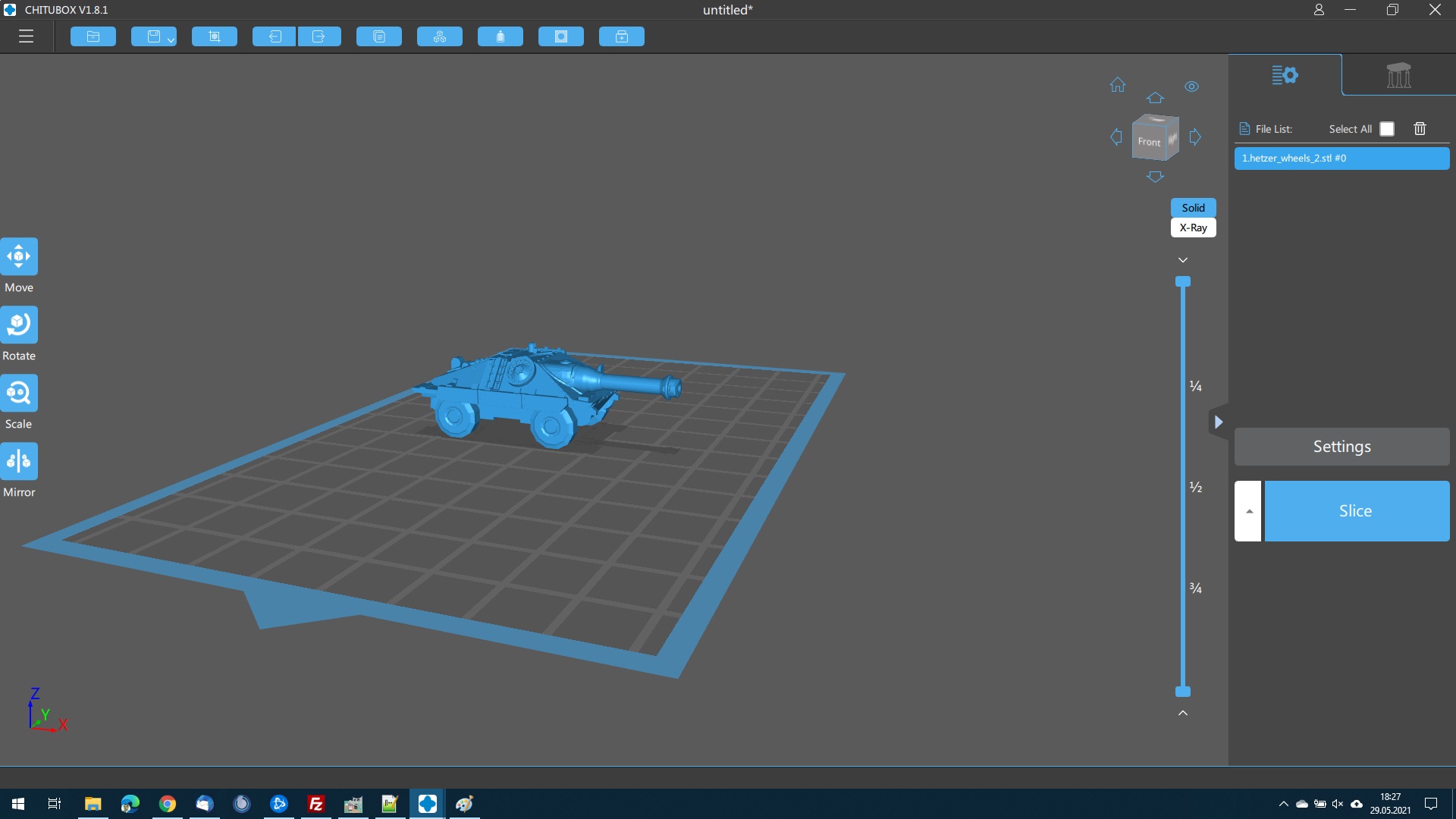Switch to X-Ray view mode
Viewport: 1456px width, 819px height.
[x=1193, y=227]
